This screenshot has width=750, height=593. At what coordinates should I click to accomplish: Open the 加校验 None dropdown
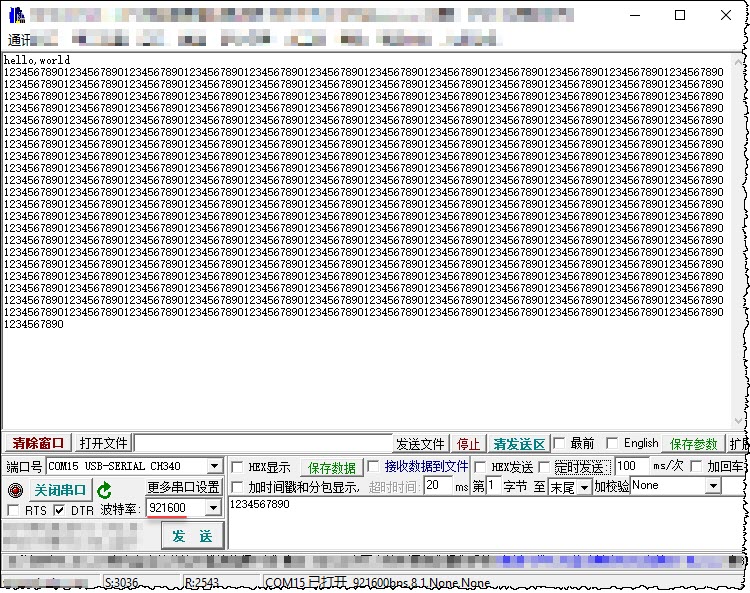(713, 486)
